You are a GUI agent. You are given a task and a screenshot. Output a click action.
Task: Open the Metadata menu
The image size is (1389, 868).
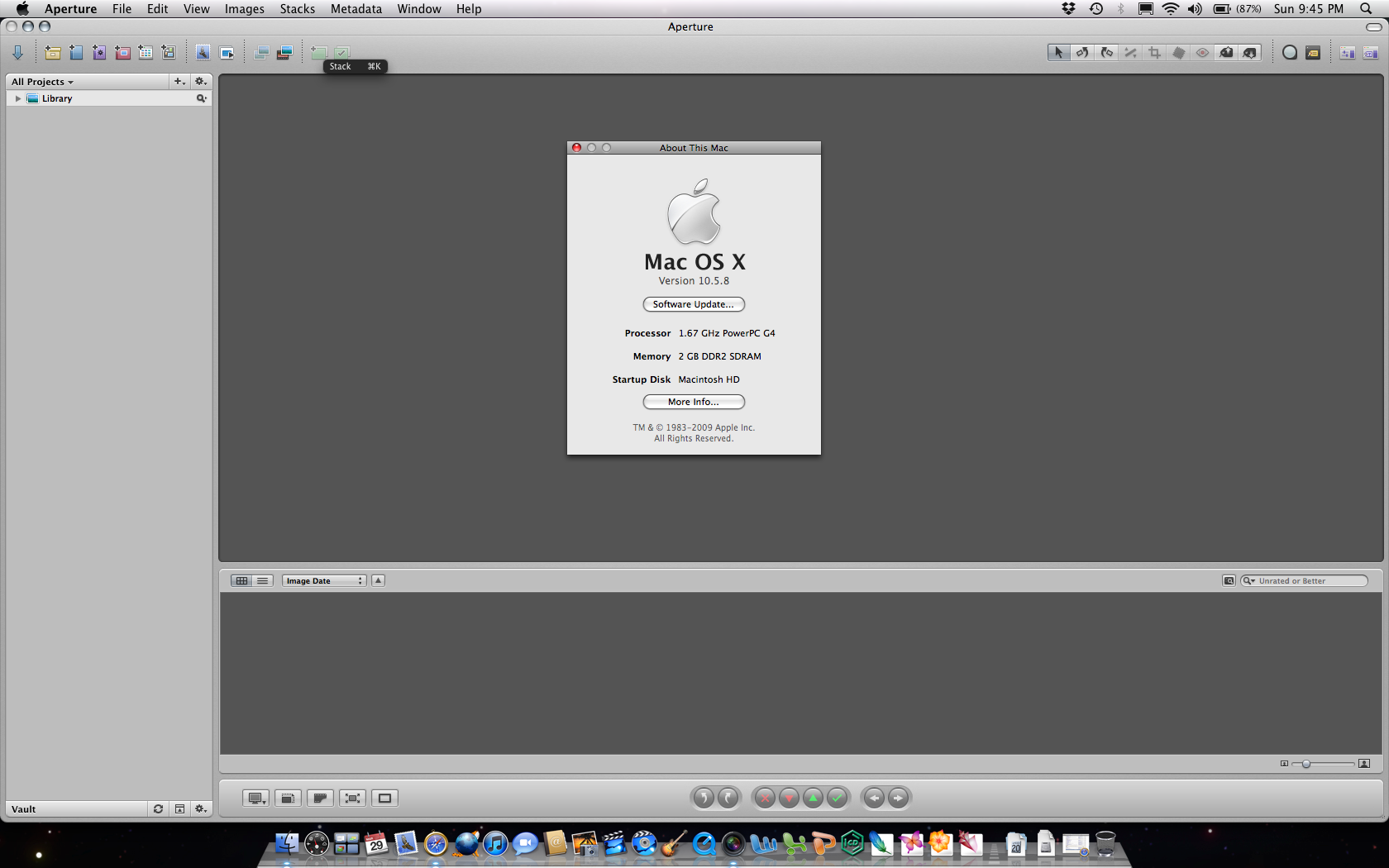[x=356, y=9]
